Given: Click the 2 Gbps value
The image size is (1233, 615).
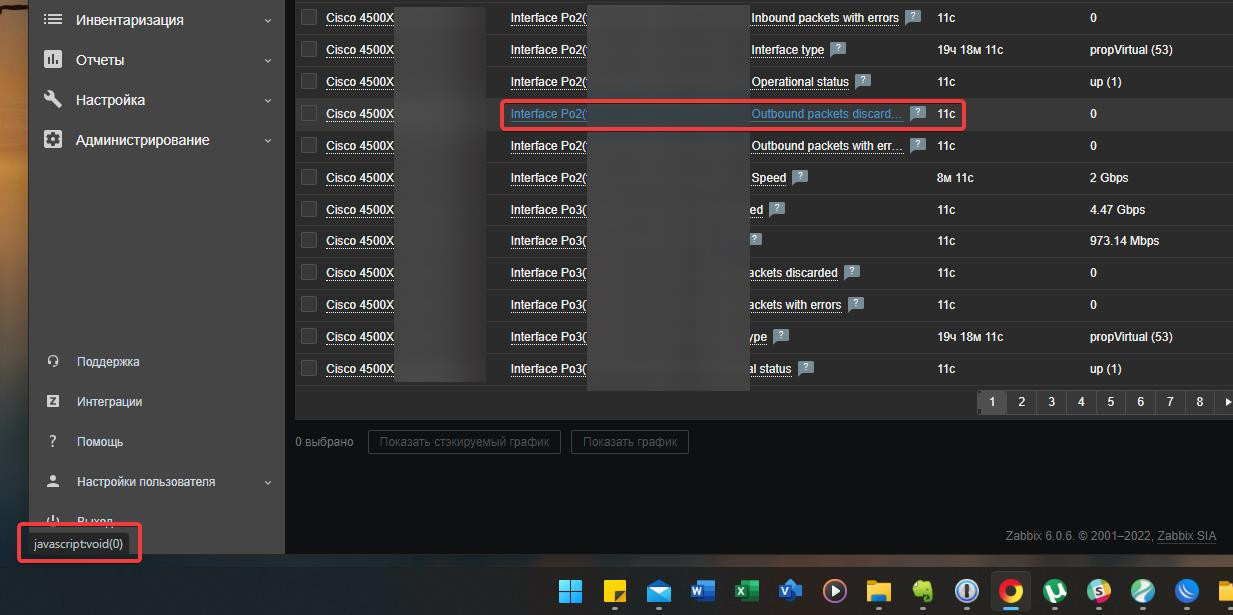Looking at the screenshot, I should click(x=1109, y=178).
